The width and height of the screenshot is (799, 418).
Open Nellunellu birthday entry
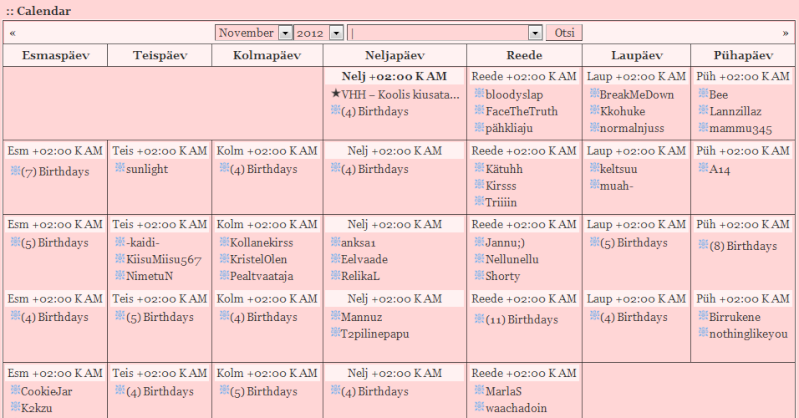coord(512,259)
